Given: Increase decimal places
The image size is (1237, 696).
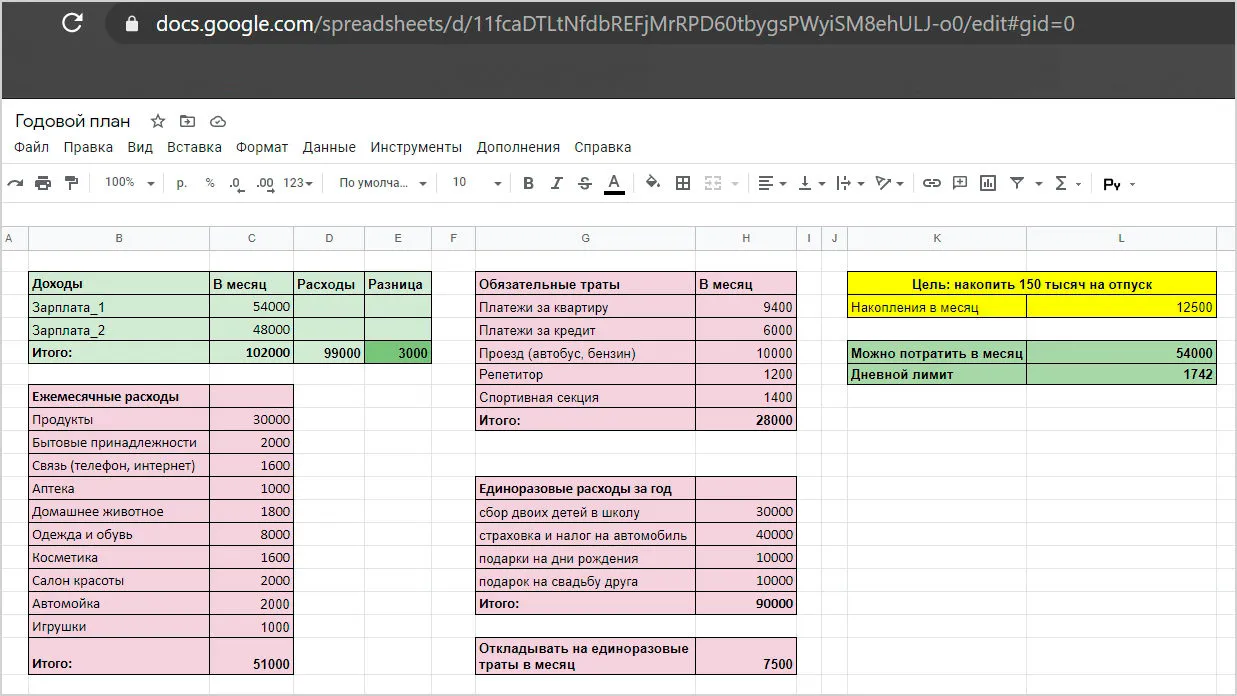Looking at the screenshot, I should [265, 183].
